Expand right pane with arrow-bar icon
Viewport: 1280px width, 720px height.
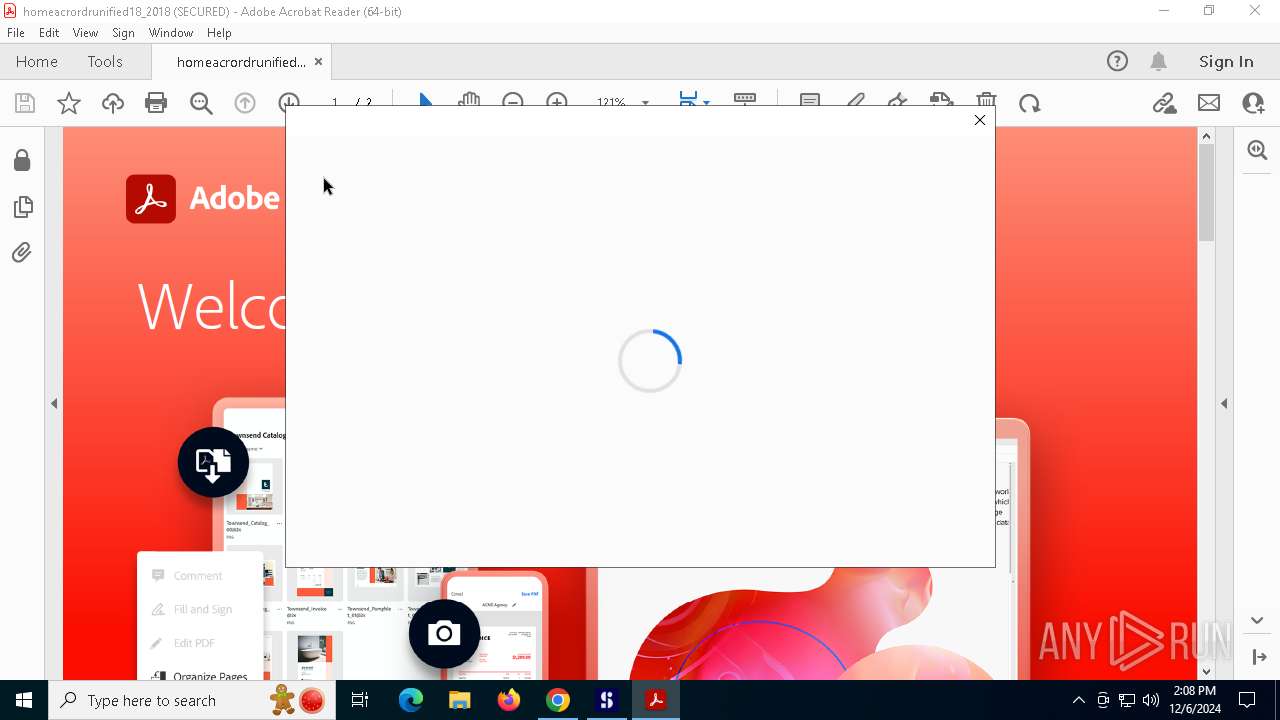[x=1259, y=657]
